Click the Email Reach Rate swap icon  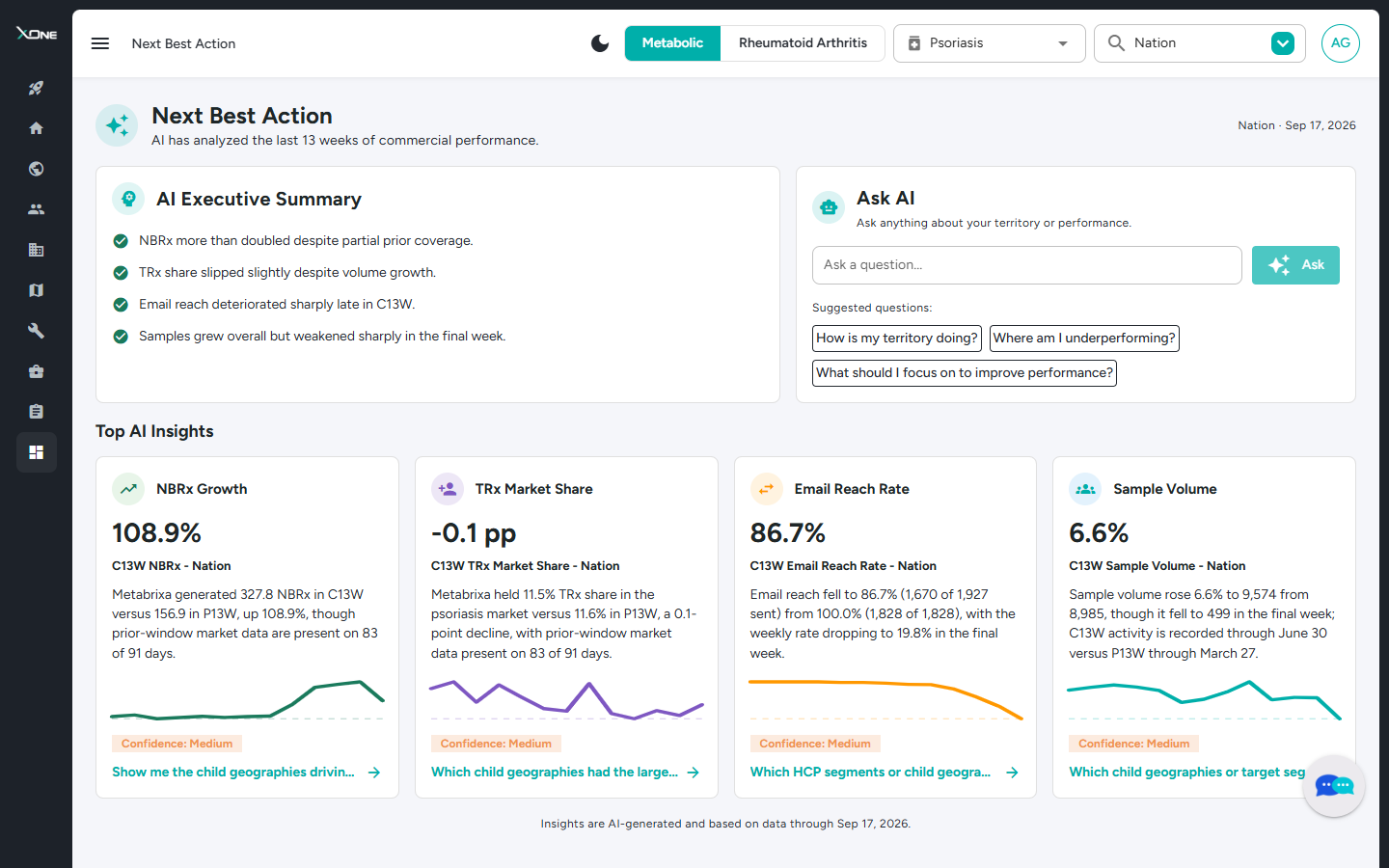(x=766, y=489)
